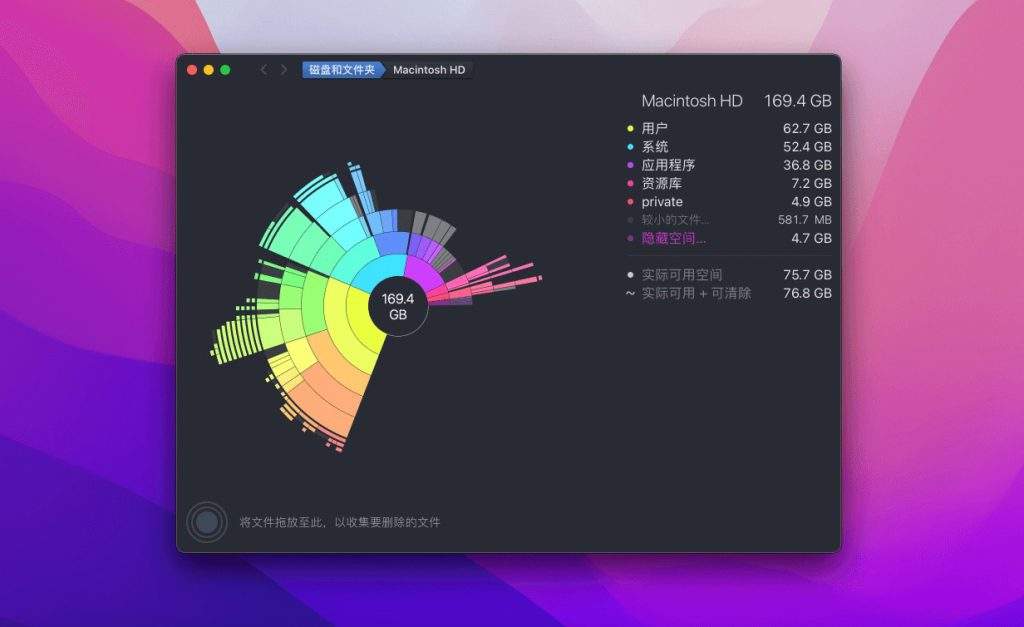Open the 隐藏空间... link
This screenshot has width=1024, height=627.
[x=673, y=239]
